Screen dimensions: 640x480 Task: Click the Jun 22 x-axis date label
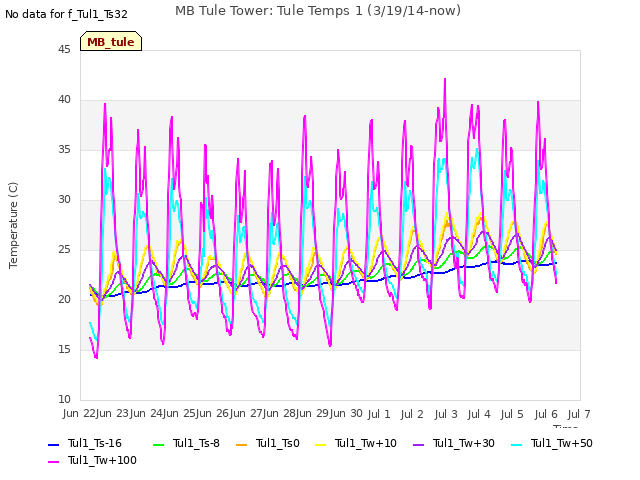79,414
